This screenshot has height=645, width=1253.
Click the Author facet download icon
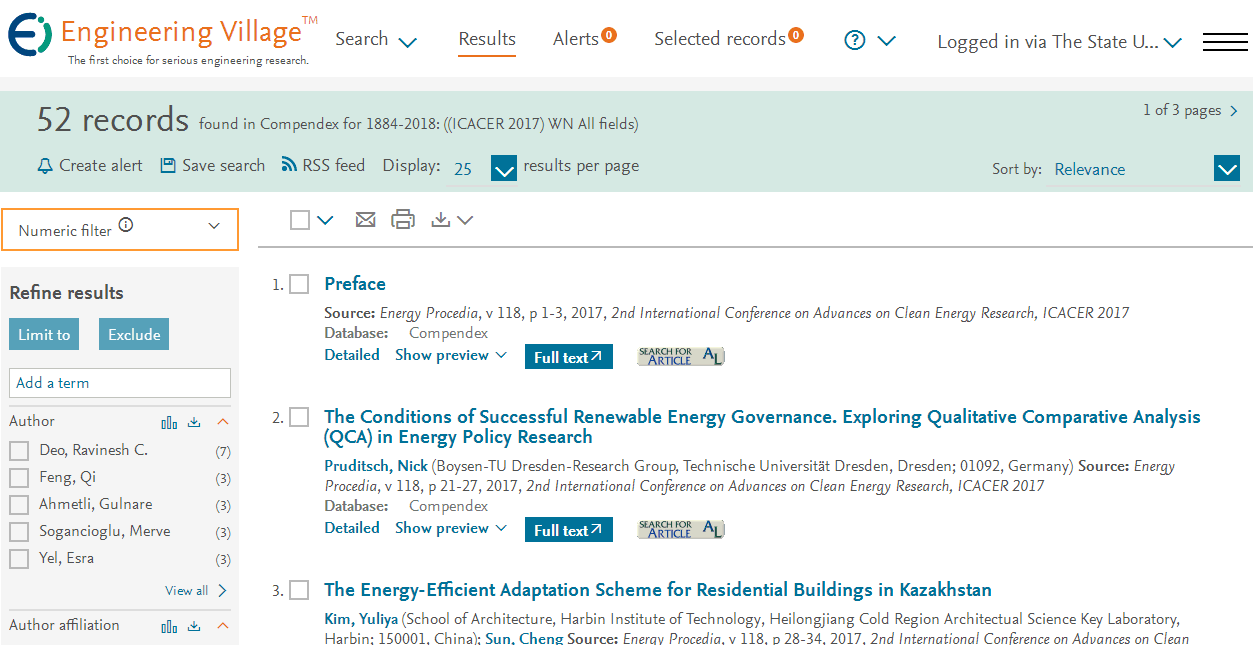[195, 422]
